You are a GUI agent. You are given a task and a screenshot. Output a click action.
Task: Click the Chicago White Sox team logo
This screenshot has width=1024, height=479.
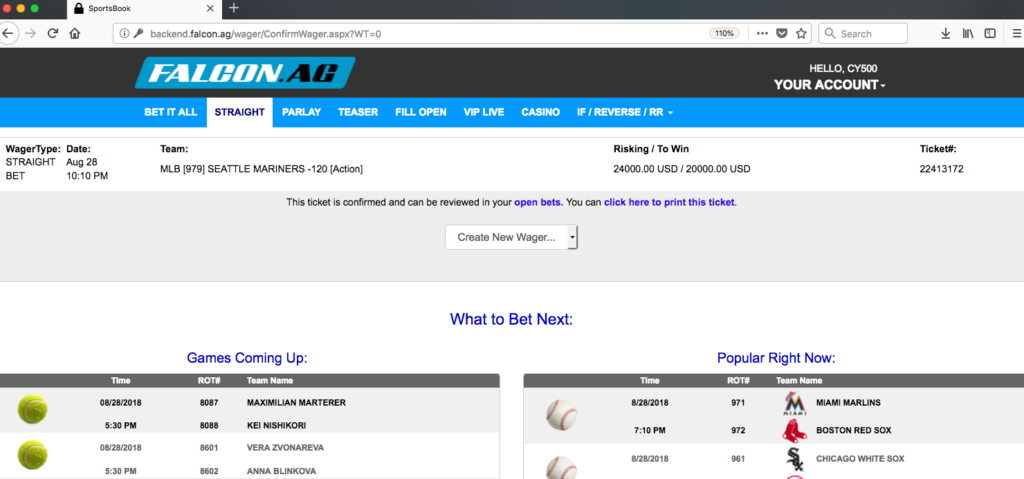coord(794,459)
